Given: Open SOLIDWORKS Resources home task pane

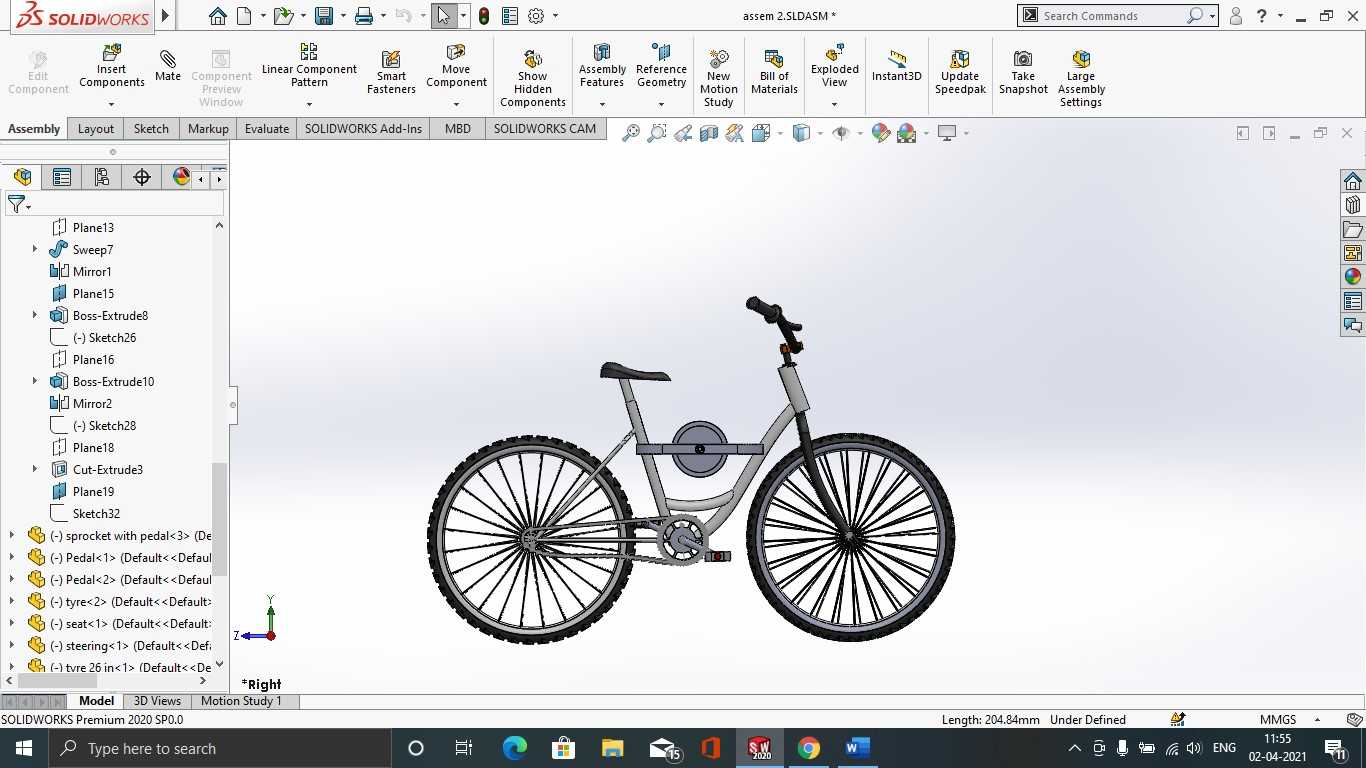Looking at the screenshot, I should click(x=1353, y=181).
